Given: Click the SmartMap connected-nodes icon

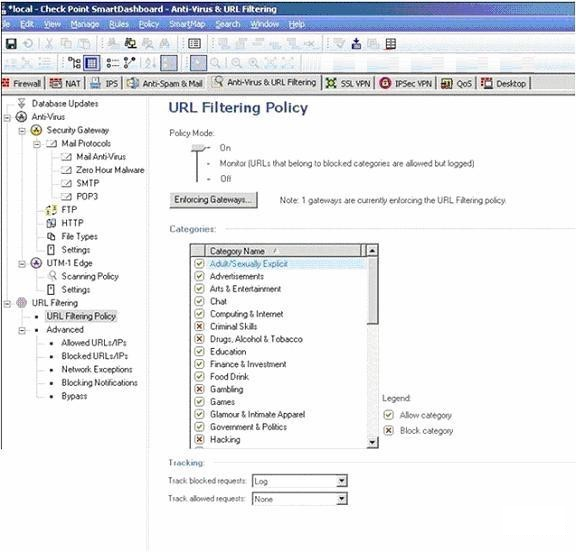Looking at the screenshot, I should point(129,63).
